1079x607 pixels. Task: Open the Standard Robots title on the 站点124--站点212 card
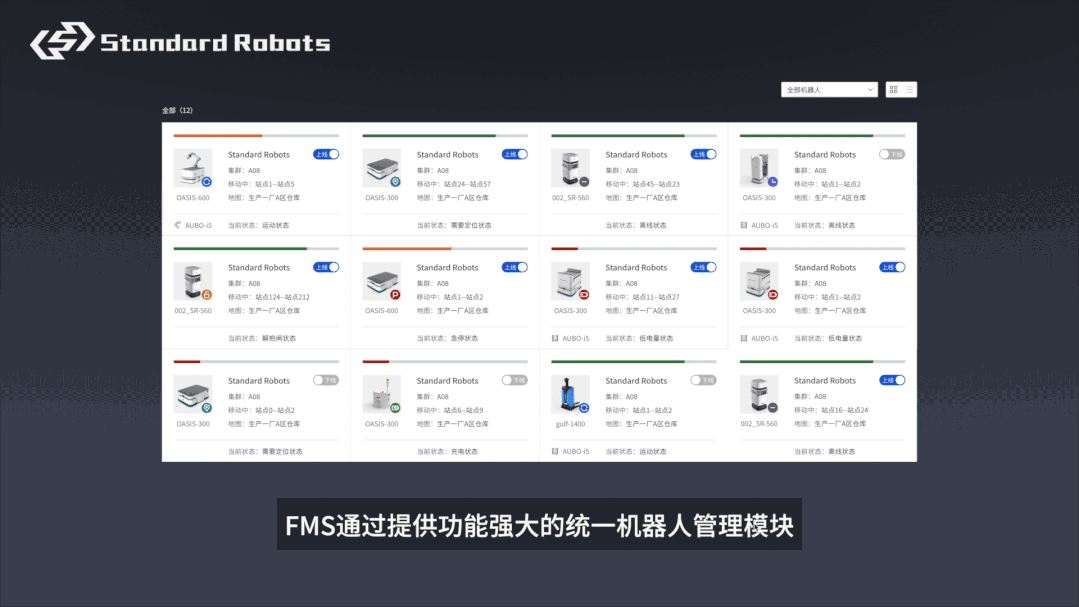258,268
